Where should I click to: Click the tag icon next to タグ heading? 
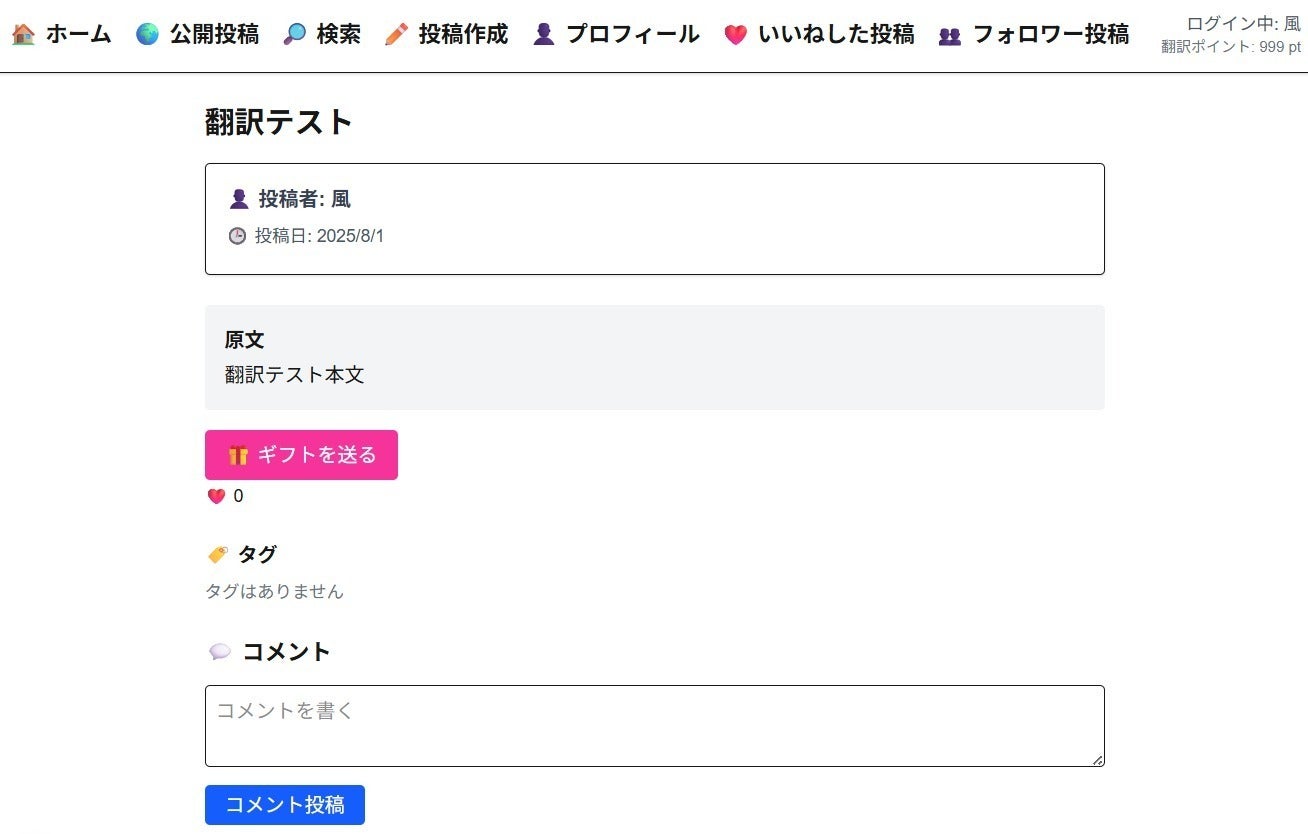(218, 553)
